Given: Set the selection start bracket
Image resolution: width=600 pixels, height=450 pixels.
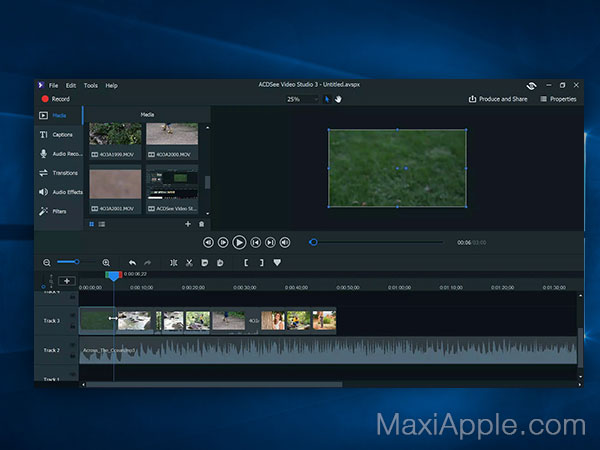Looking at the screenshot, I should coord(246,262).
